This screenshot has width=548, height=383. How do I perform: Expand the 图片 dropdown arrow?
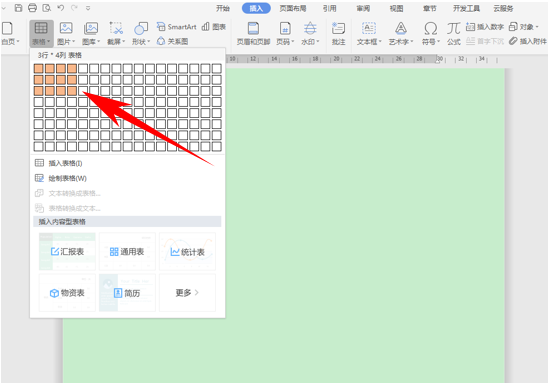[73, 42]
